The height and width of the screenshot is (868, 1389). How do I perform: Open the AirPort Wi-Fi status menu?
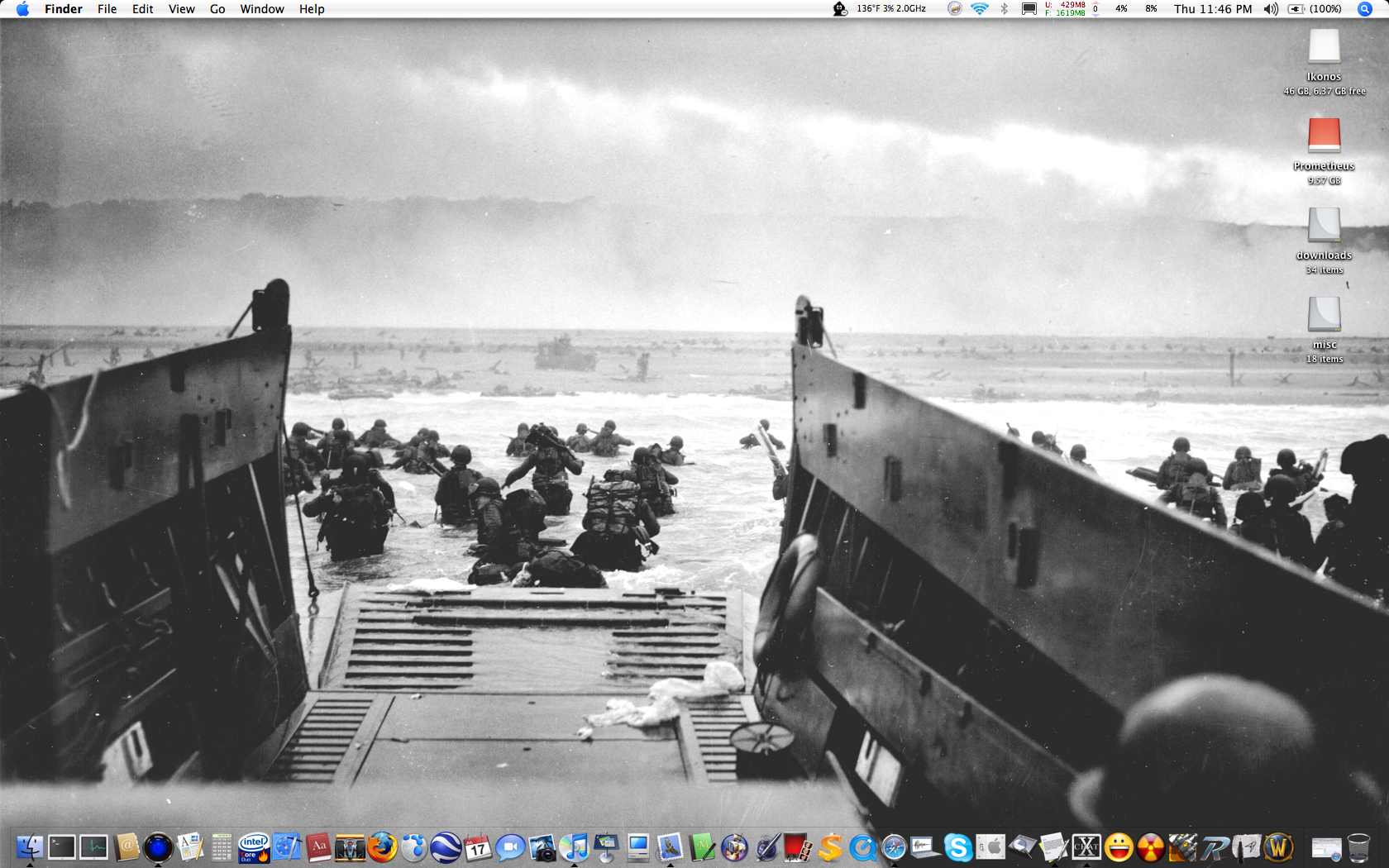point(980,9)
